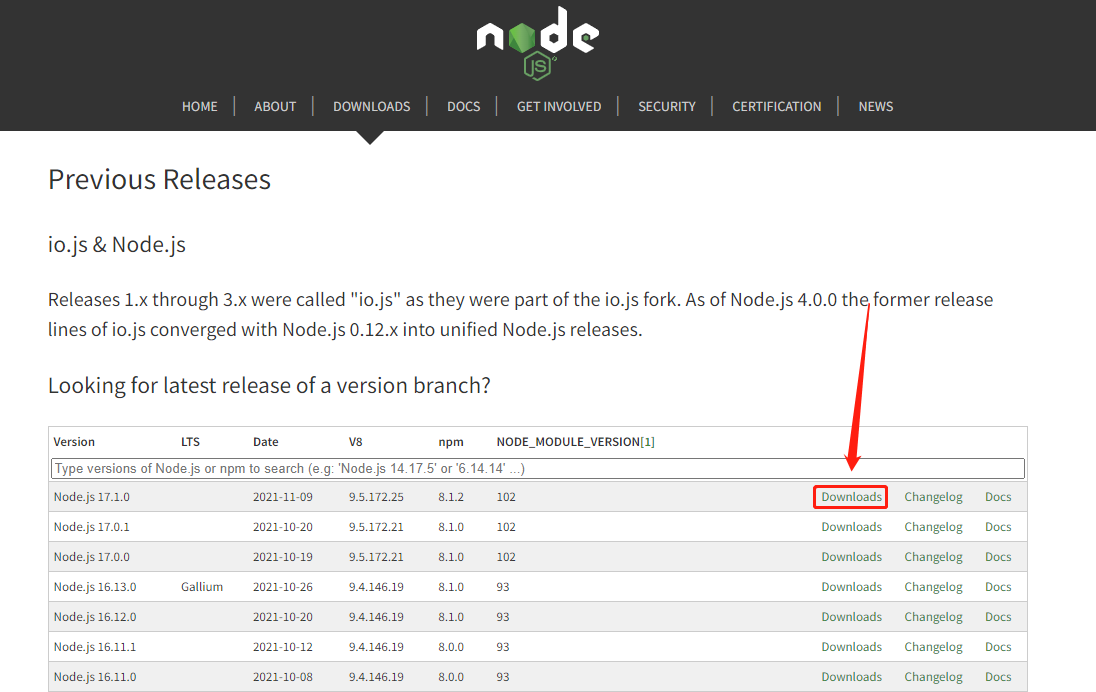Open Changelog for Node.js 16.11.0
Viewport: 1096px width, 692px height.
tap(933, 677)
